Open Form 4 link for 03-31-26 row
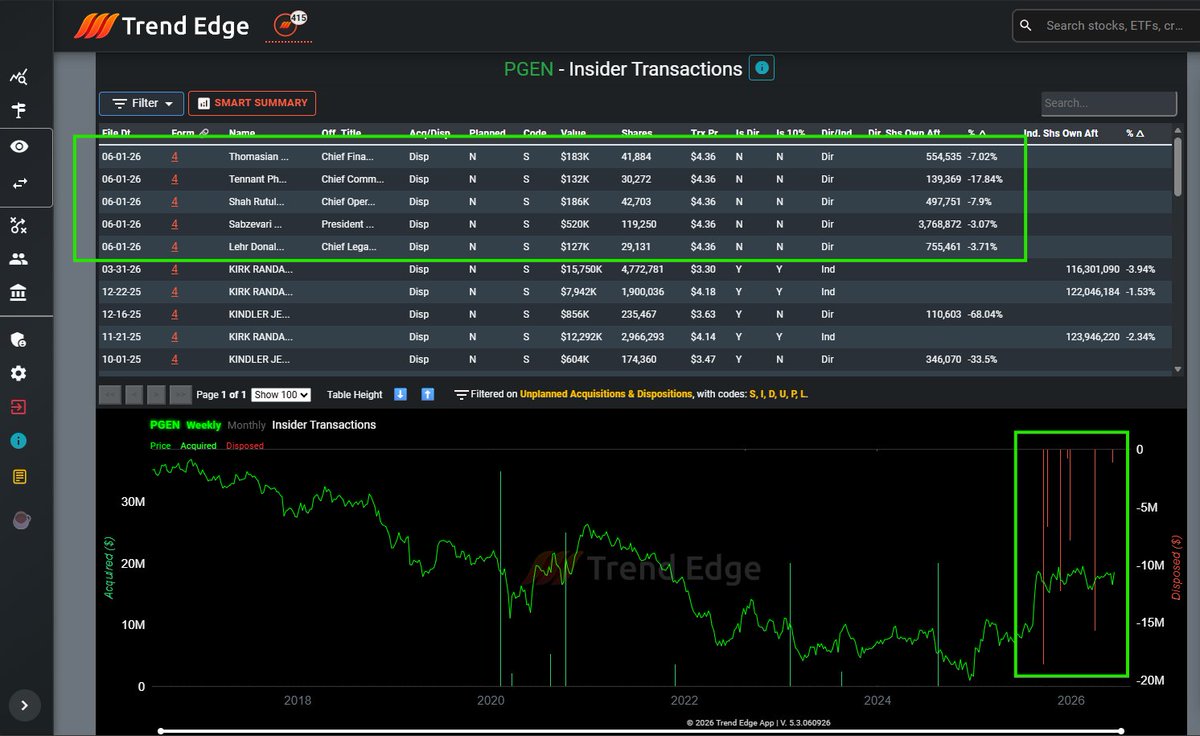 pos(175,269)
